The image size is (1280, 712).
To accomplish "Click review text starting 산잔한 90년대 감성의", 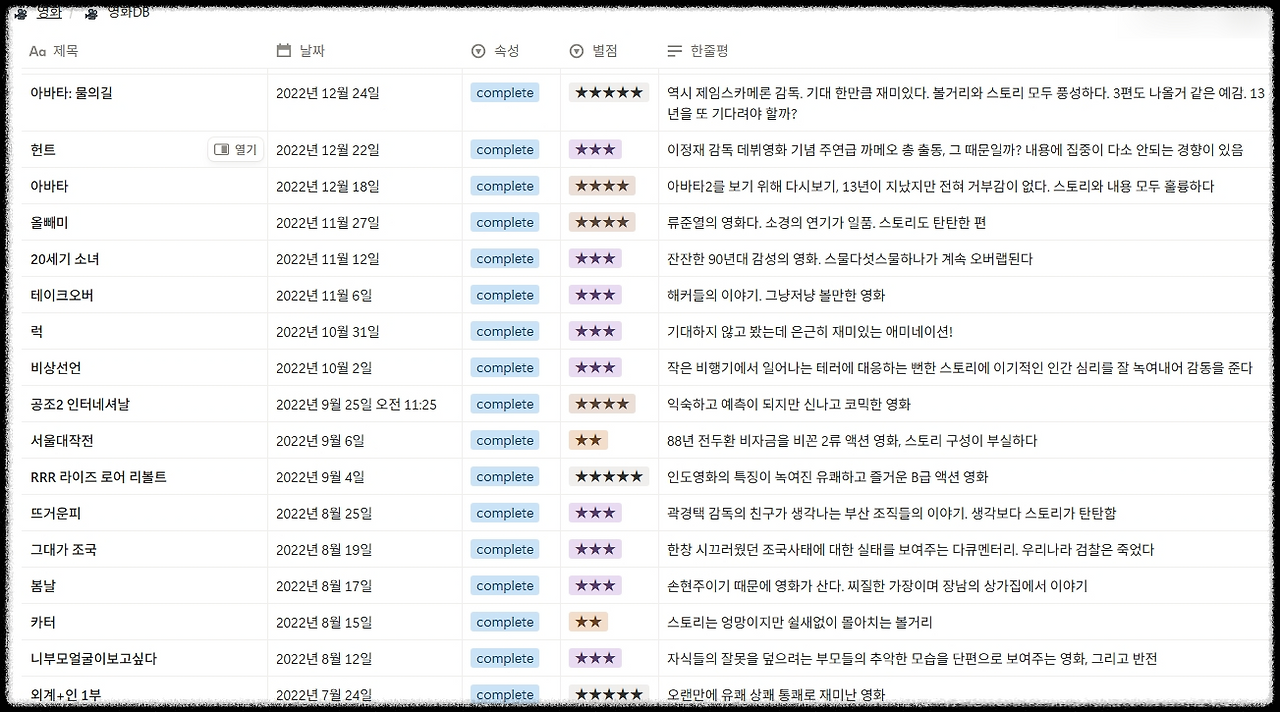I will pyautogui.click(x=850, y=259).
